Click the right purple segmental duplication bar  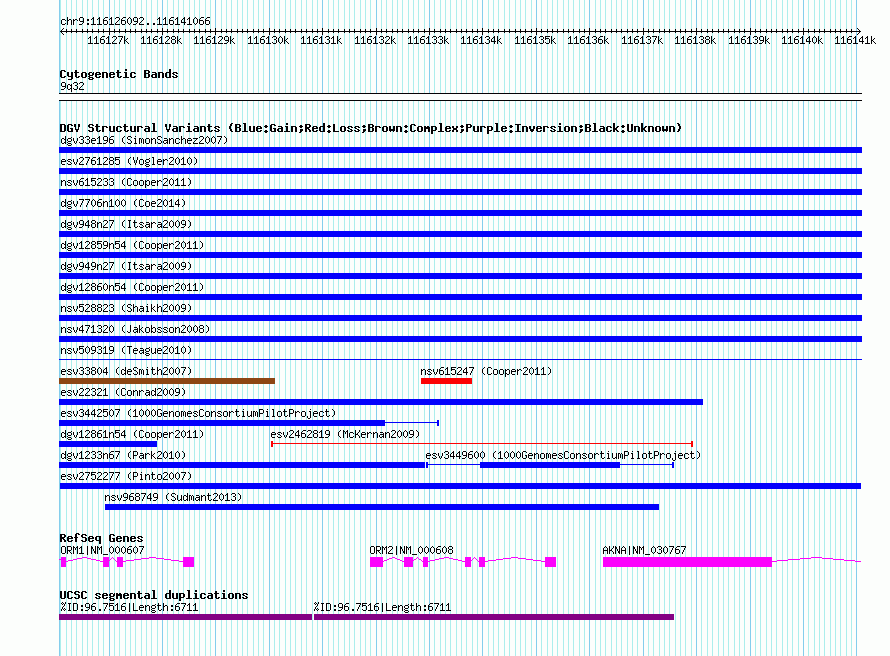point(494,617)
